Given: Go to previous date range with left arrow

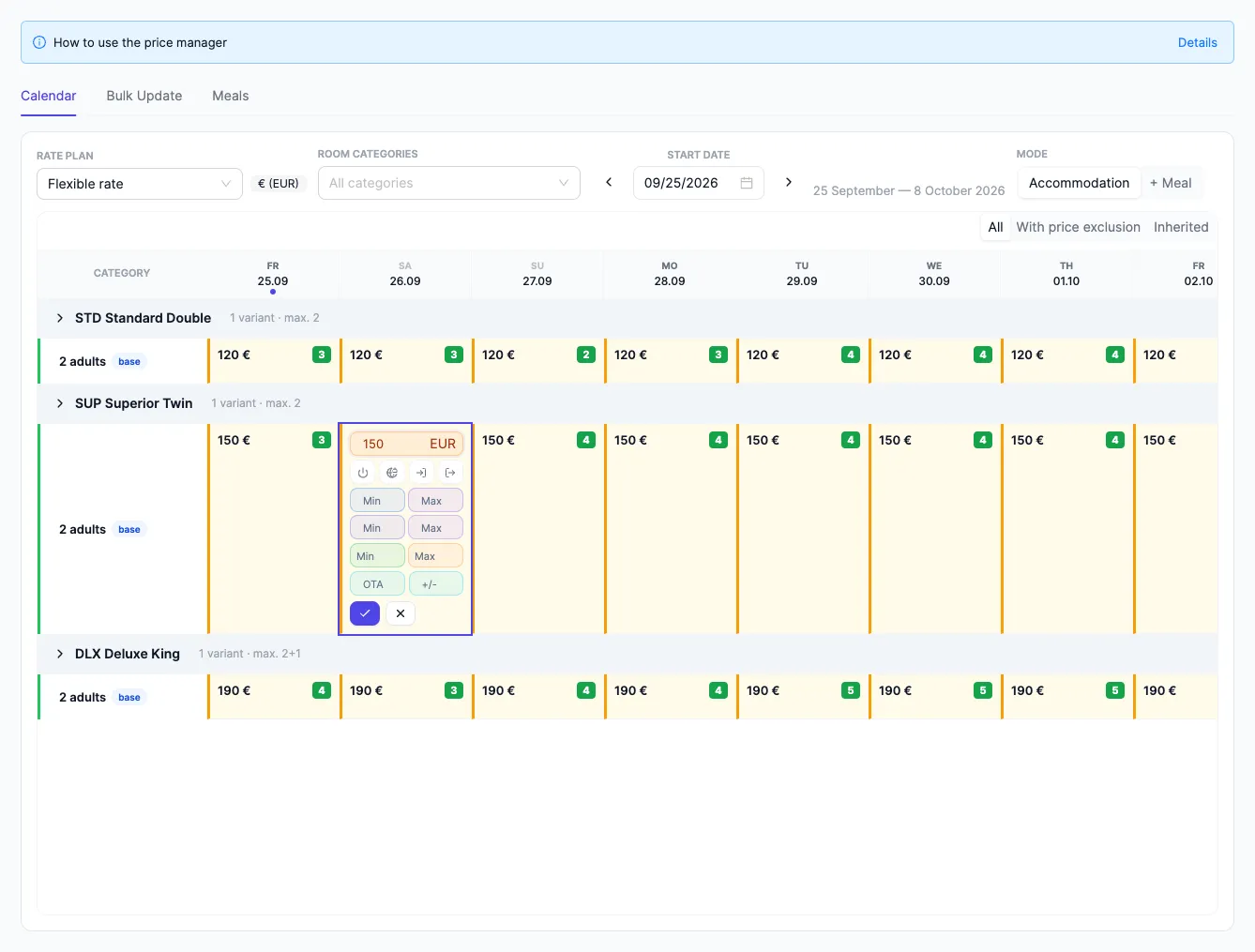Looking at the screenshot, I should [x=609, y=182].
